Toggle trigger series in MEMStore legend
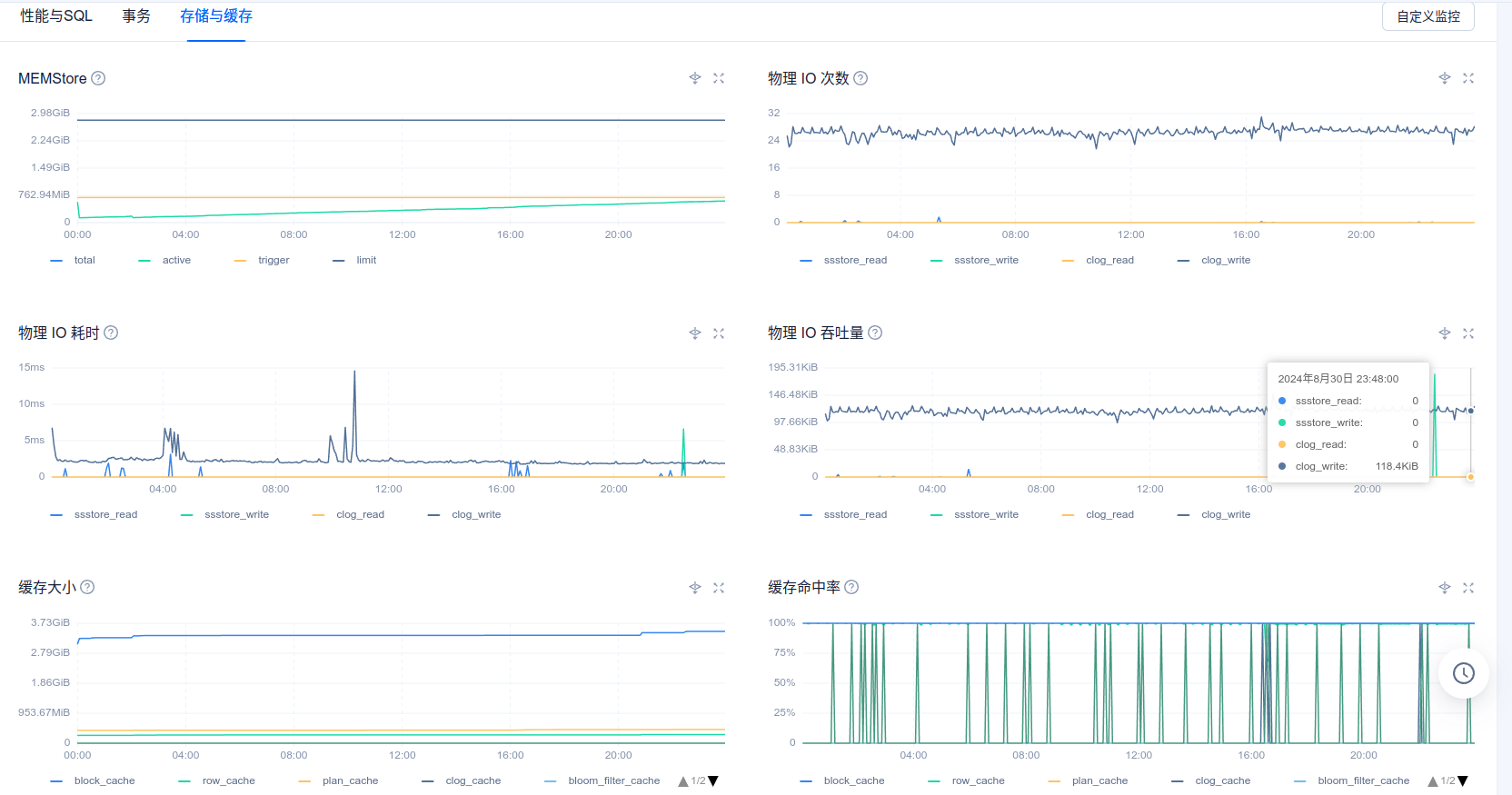Image resolution: width=1512 pixels, height=795 pixels. click(262, 260)
